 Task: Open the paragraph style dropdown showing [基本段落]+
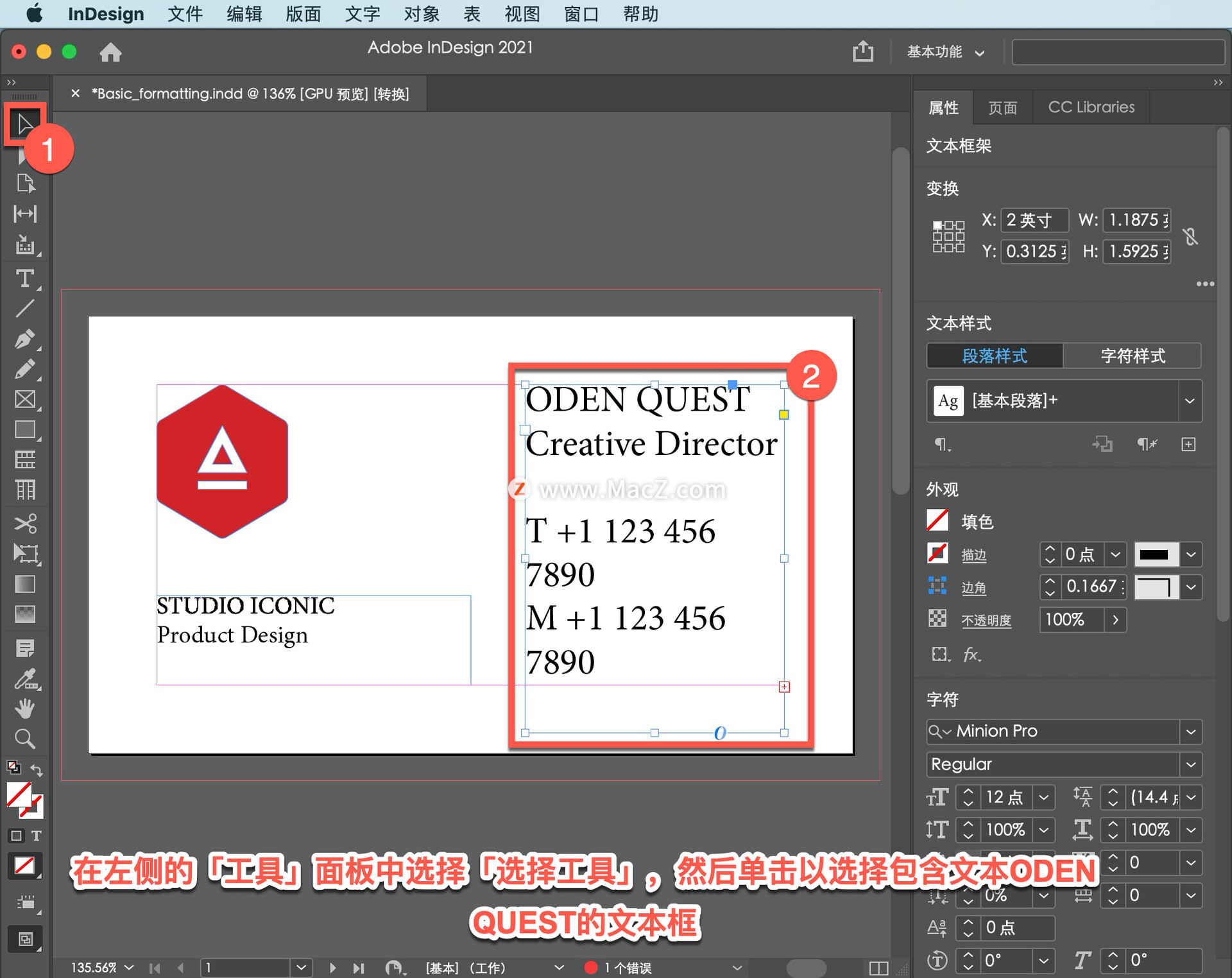[x=1191, y=401]
